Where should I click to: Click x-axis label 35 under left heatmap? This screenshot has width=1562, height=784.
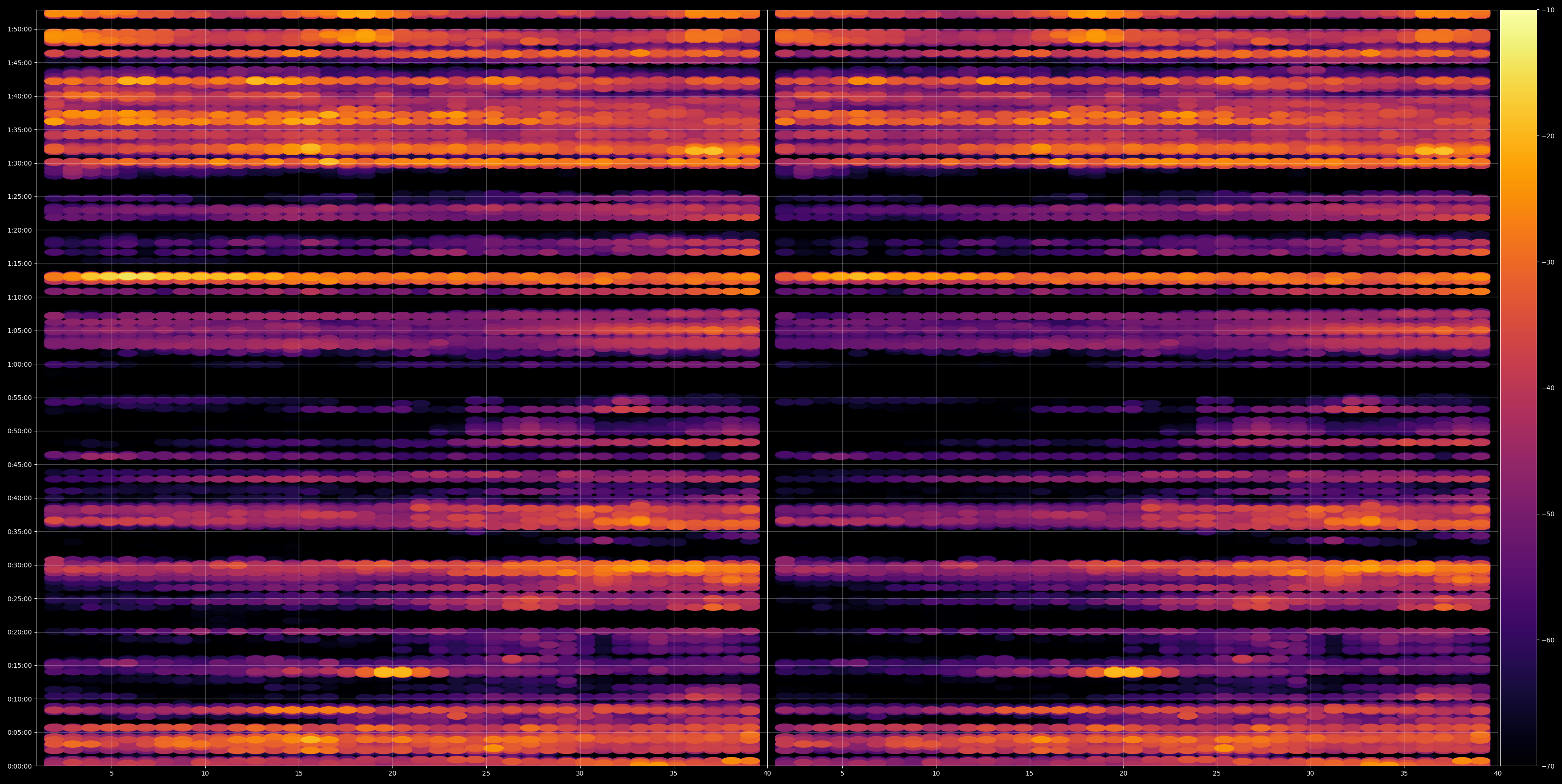point(674,774)
